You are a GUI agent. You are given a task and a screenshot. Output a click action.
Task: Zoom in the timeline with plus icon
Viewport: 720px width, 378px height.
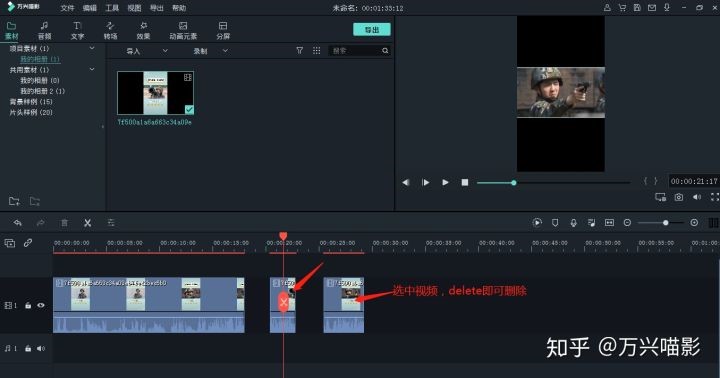694,223
